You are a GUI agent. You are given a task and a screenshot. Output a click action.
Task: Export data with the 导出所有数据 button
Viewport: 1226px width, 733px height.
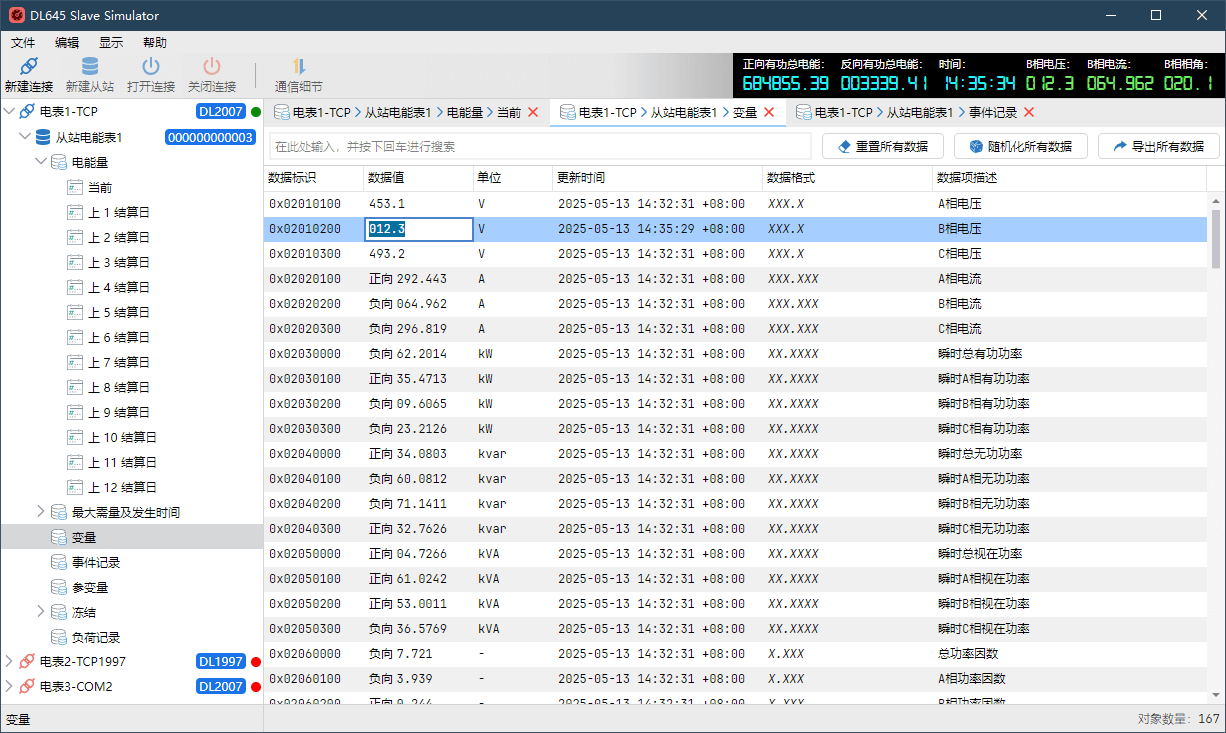[x=1159, y=145]
